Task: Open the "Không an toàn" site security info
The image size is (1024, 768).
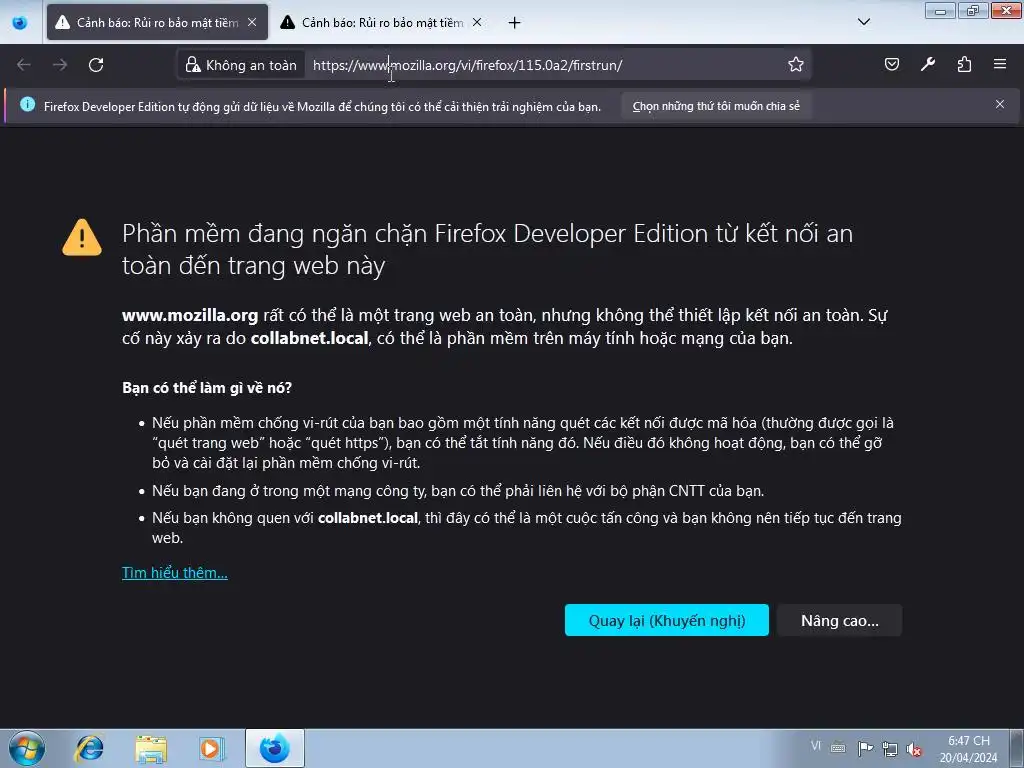Action: pyautogui.click(x=241, y=65)
